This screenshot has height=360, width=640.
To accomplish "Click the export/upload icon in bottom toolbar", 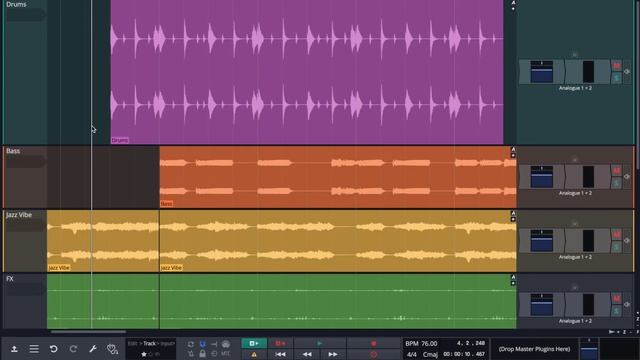I will 14,349.
